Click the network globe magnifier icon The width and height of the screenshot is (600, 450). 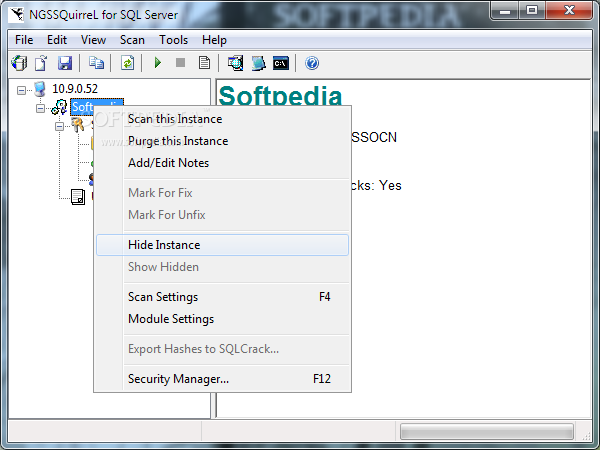click(x=235, y=63)
